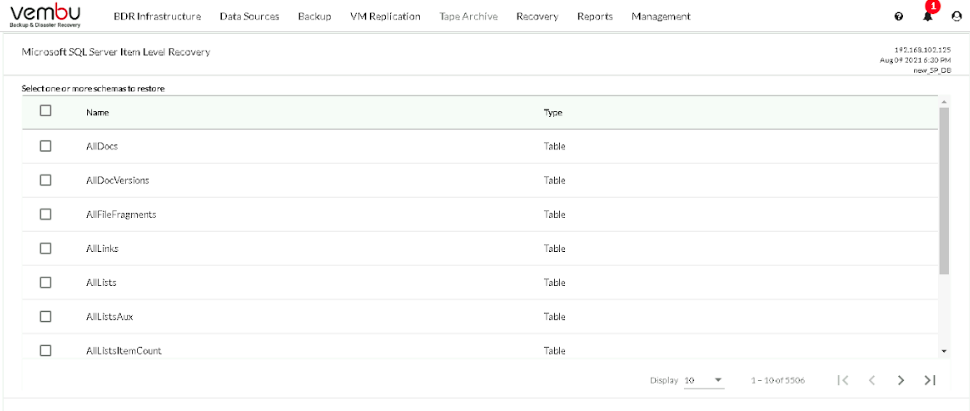This screenshot has width=970, height=411.
Task: Open the user account profile icon
Action: point(956,17)
